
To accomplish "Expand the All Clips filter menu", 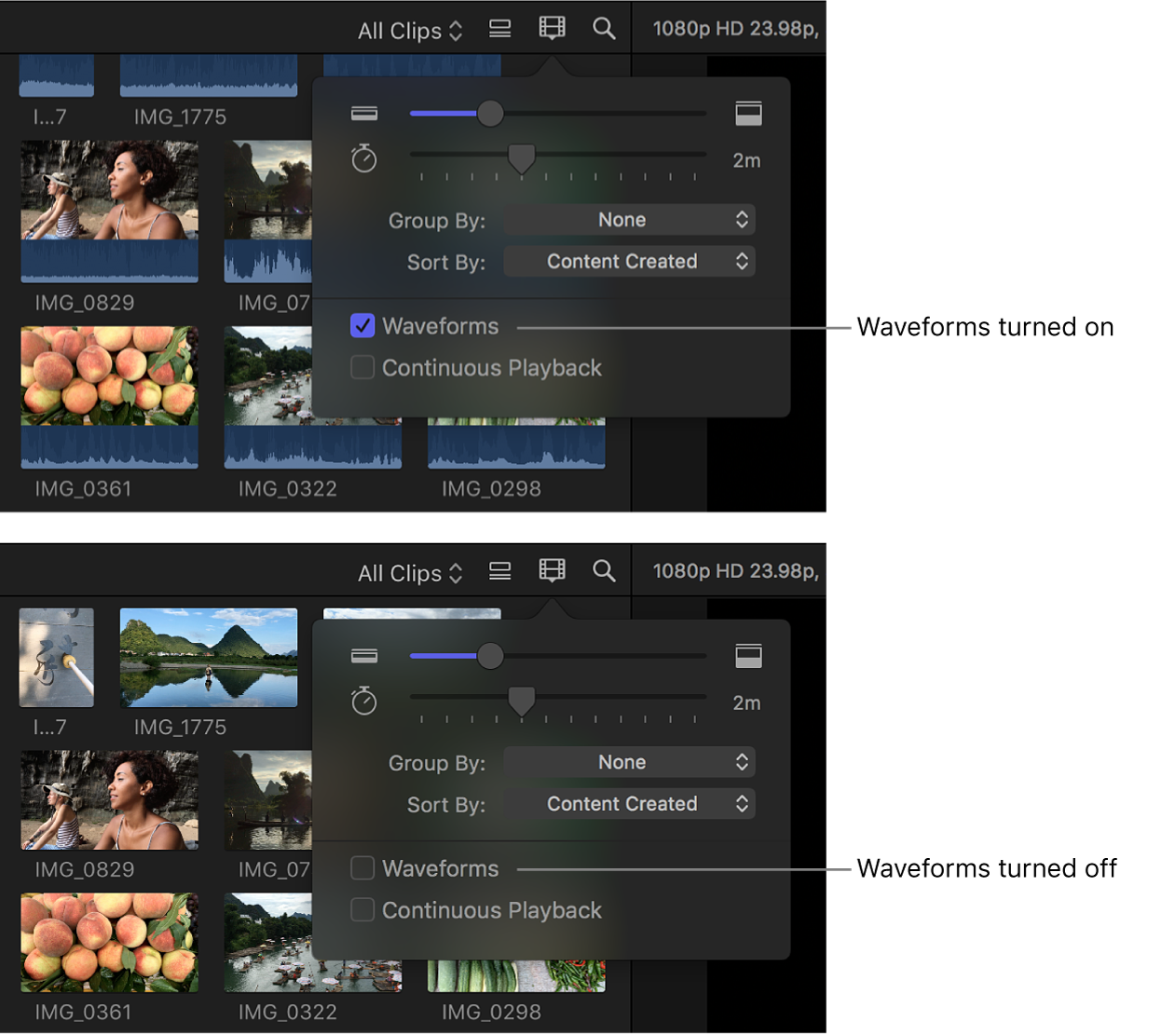I will [410, 29].
